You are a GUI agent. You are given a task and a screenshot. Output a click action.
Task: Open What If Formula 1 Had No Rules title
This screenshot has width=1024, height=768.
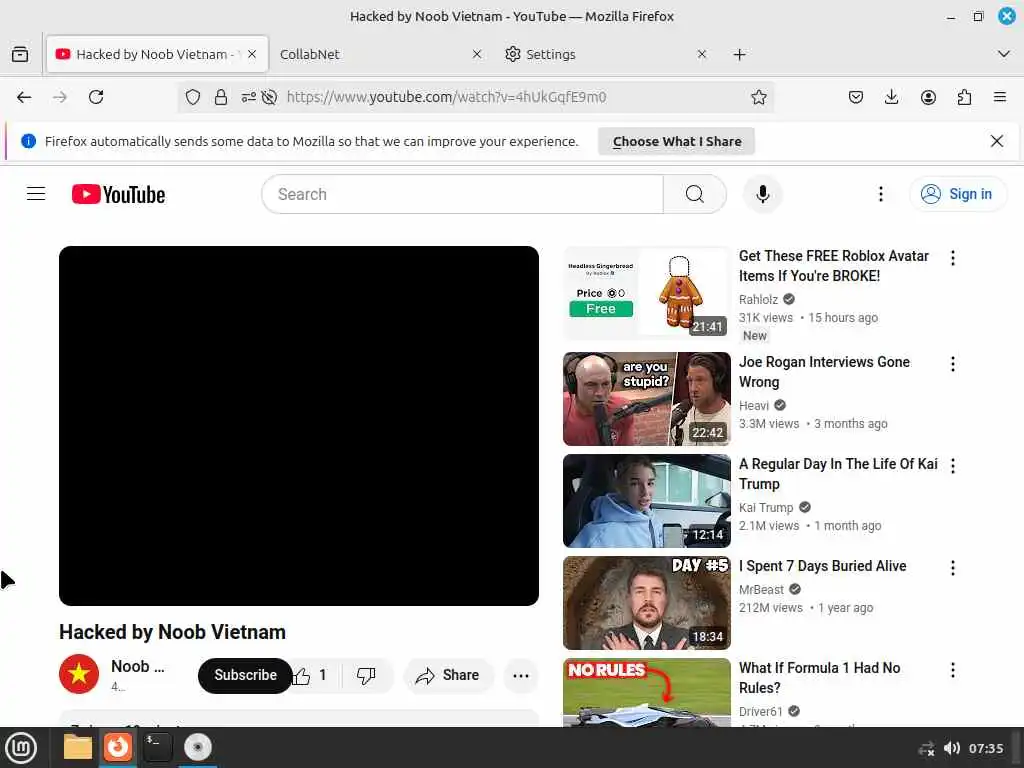(x=820, y=678)
